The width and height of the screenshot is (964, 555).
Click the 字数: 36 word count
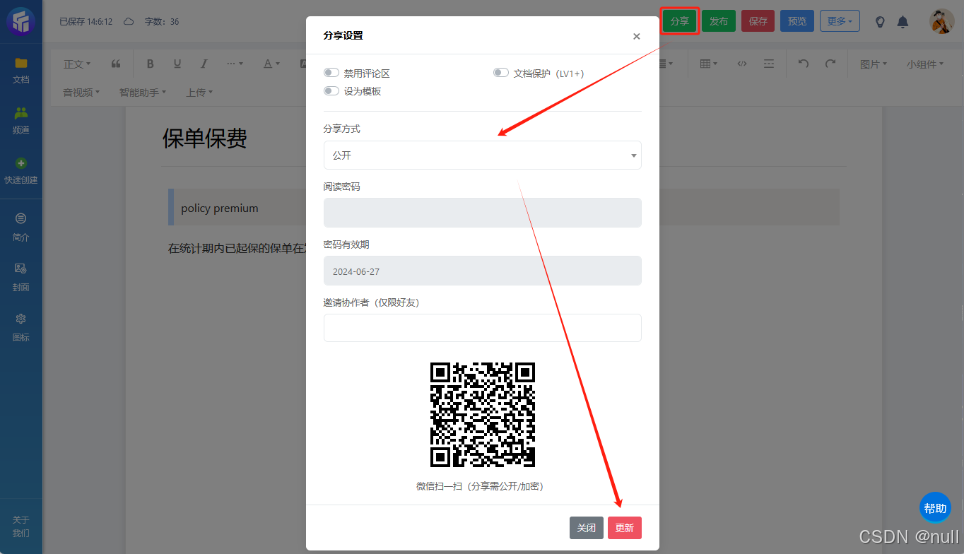tap(162, 22)
